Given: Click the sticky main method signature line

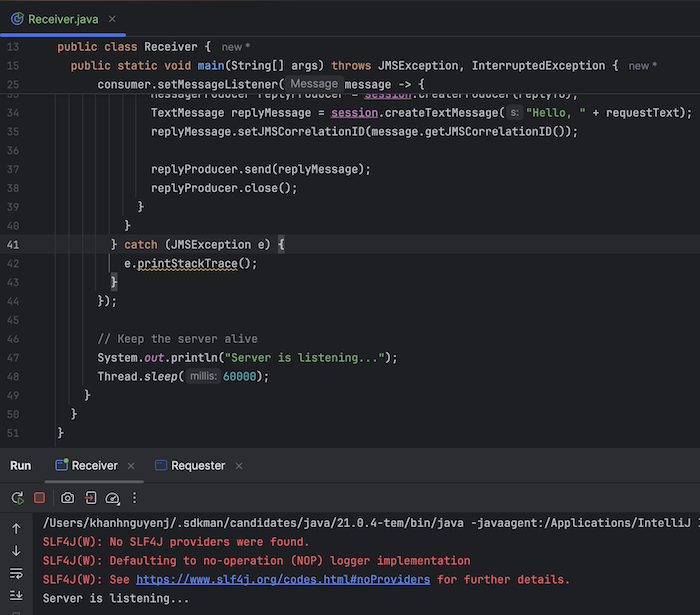Looking at the screenshot, I should [x=344, y=66].
